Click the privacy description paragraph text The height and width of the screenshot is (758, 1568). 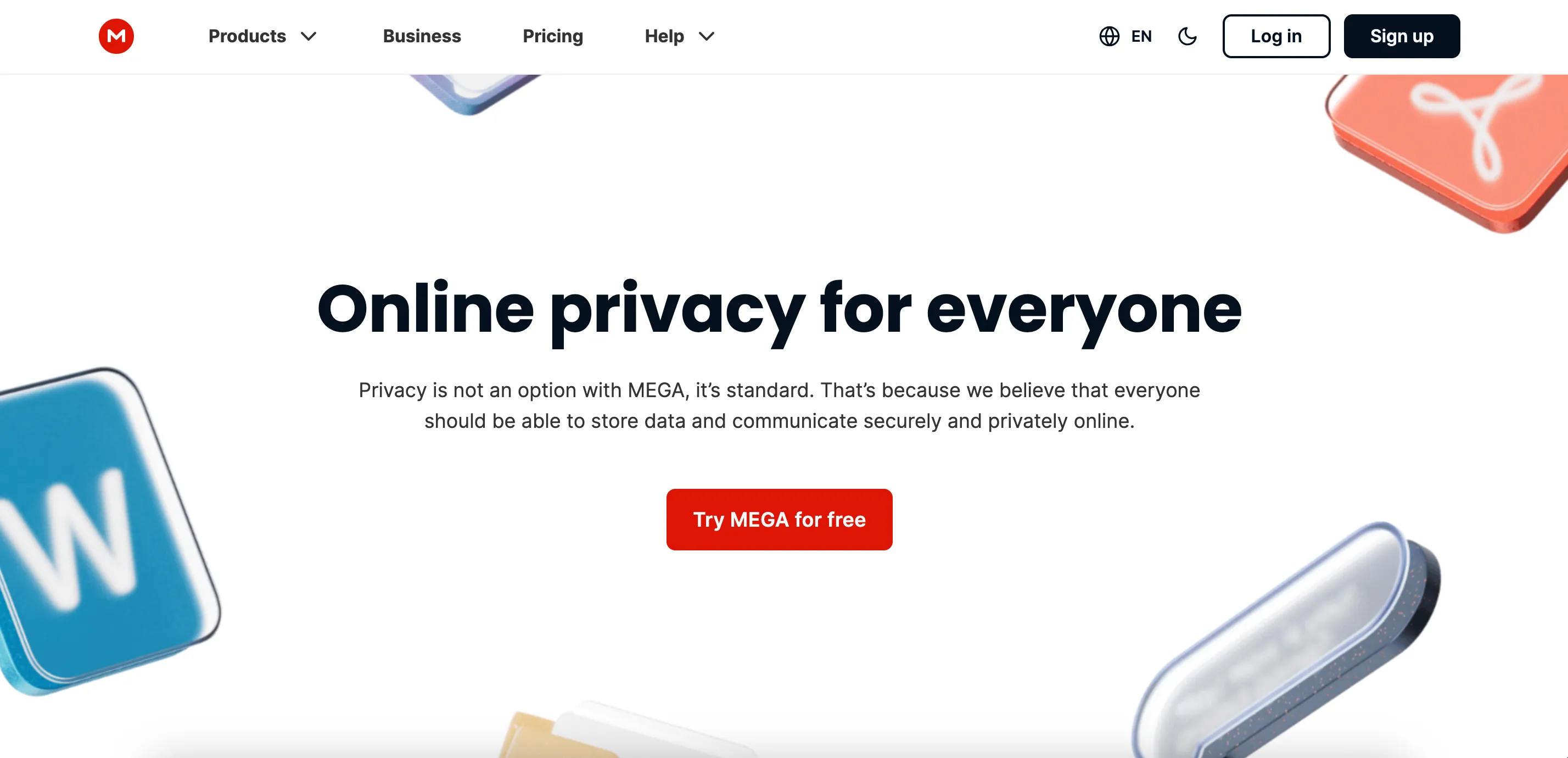[x=779, y=405]
